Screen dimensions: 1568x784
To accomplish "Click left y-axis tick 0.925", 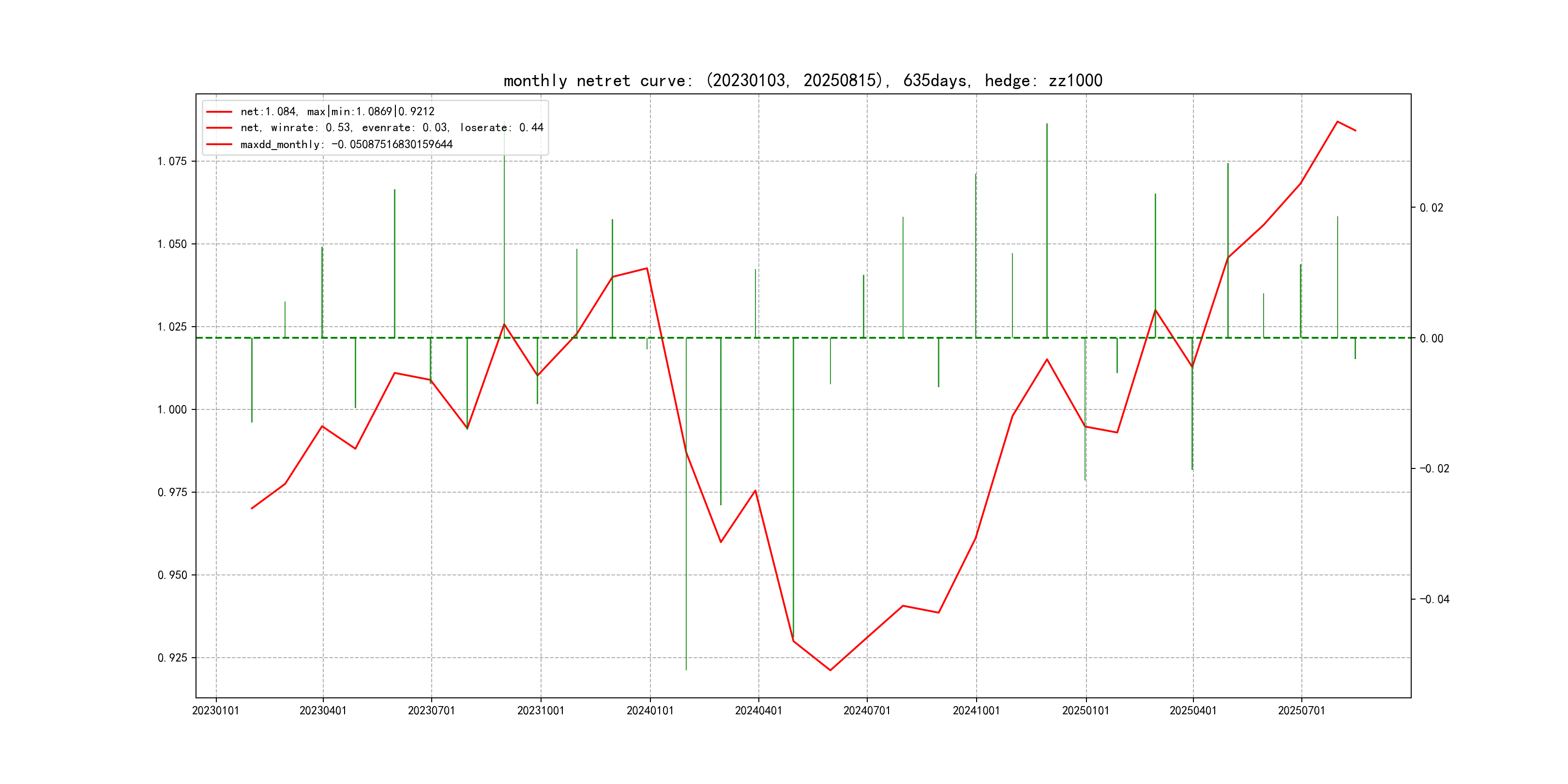I will pos(172,658).
